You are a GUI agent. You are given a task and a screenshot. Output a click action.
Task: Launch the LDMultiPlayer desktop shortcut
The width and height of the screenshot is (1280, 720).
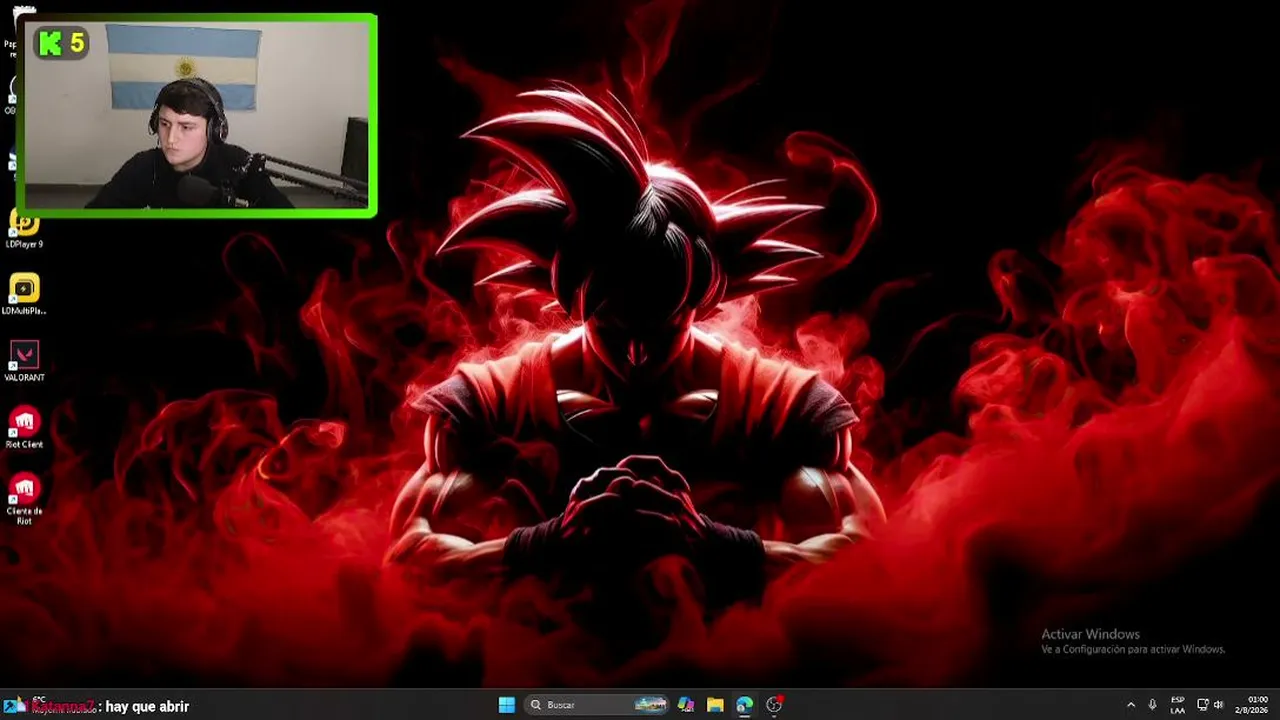pyautogui.click(x=24, y=294)
